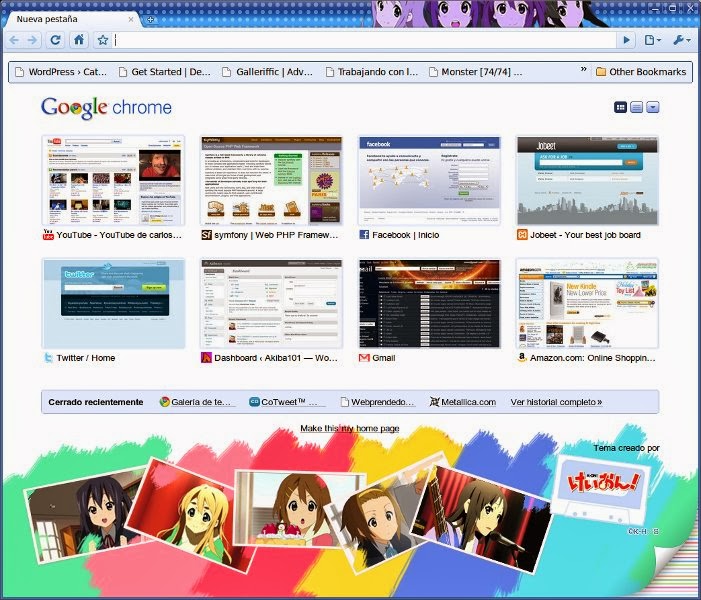Open the Facebook thumbnail

429,181
